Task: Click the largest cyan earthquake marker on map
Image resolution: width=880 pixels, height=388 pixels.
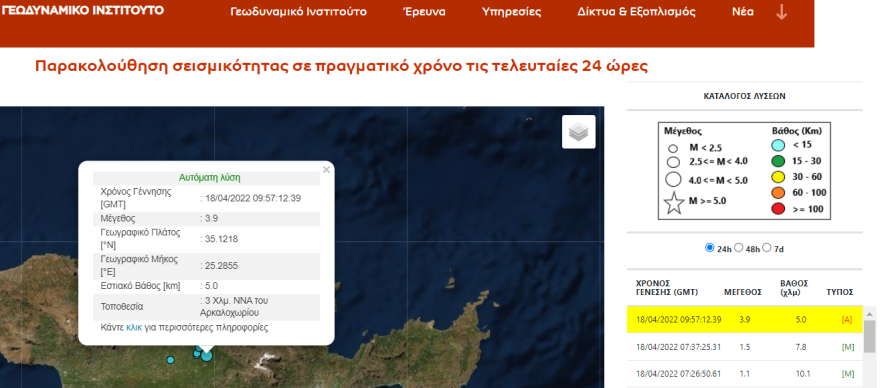Action: [207, 355]
